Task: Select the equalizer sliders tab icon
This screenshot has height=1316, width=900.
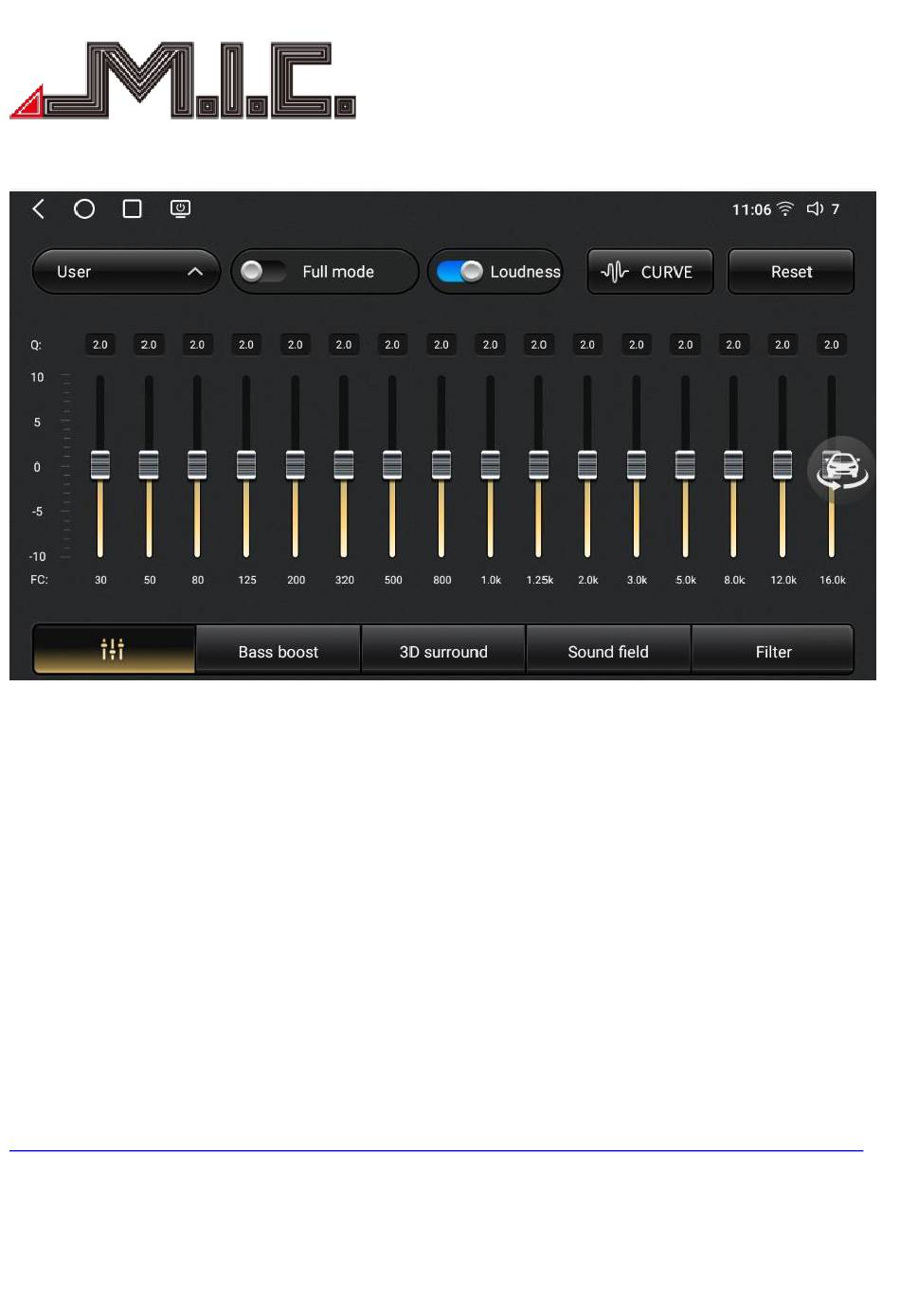Action: click(x=113, y=649)
